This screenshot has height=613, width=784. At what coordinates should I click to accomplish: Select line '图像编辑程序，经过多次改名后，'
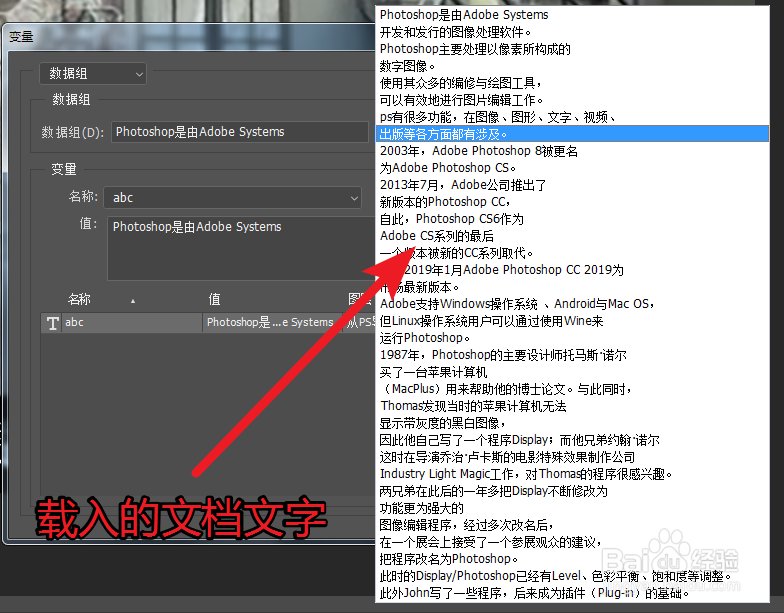tap(572, 524)
